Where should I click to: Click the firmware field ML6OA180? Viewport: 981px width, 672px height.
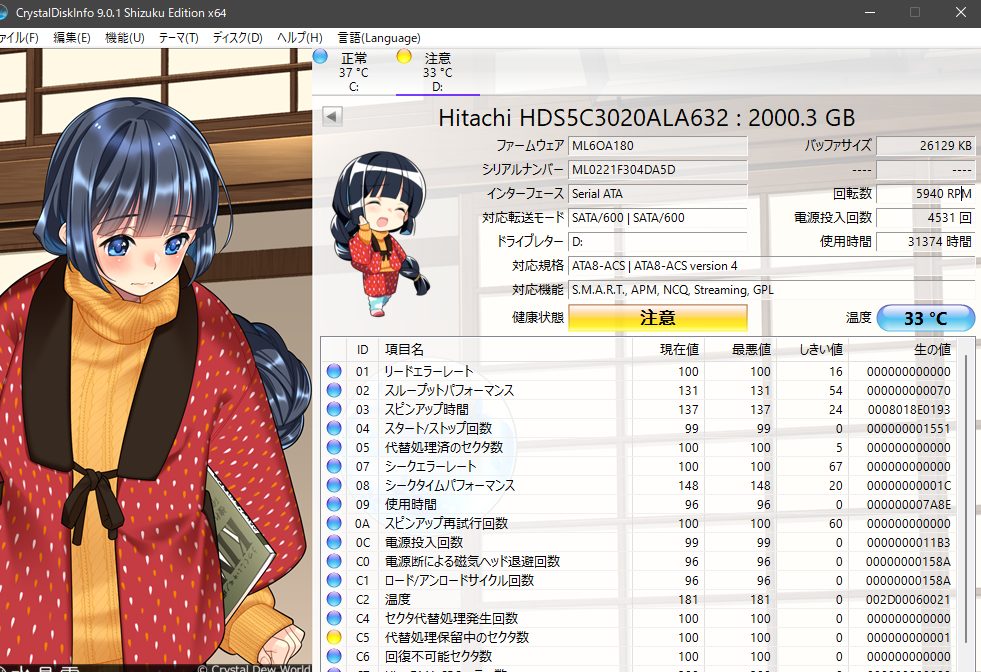pyautogui.click(x=658, y=146)
